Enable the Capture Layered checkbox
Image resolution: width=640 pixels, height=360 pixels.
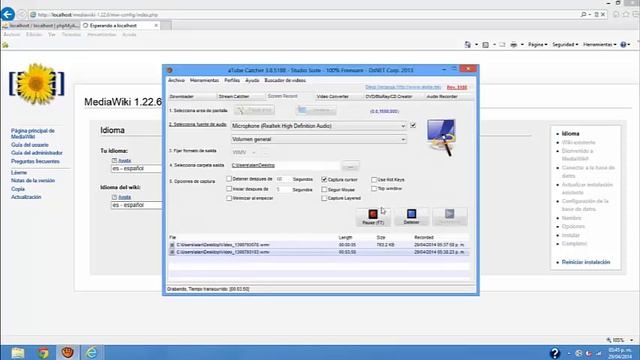point(324,198)
